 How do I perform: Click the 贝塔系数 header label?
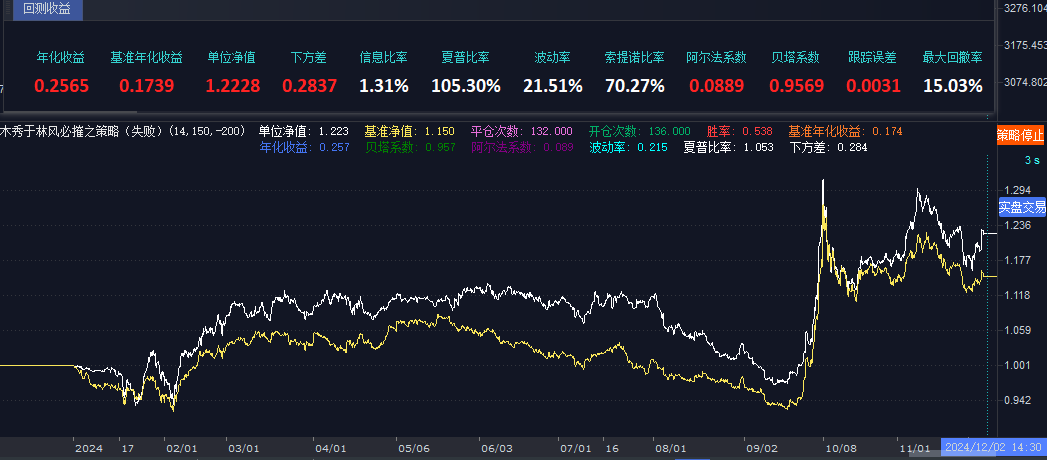(795, 57)
